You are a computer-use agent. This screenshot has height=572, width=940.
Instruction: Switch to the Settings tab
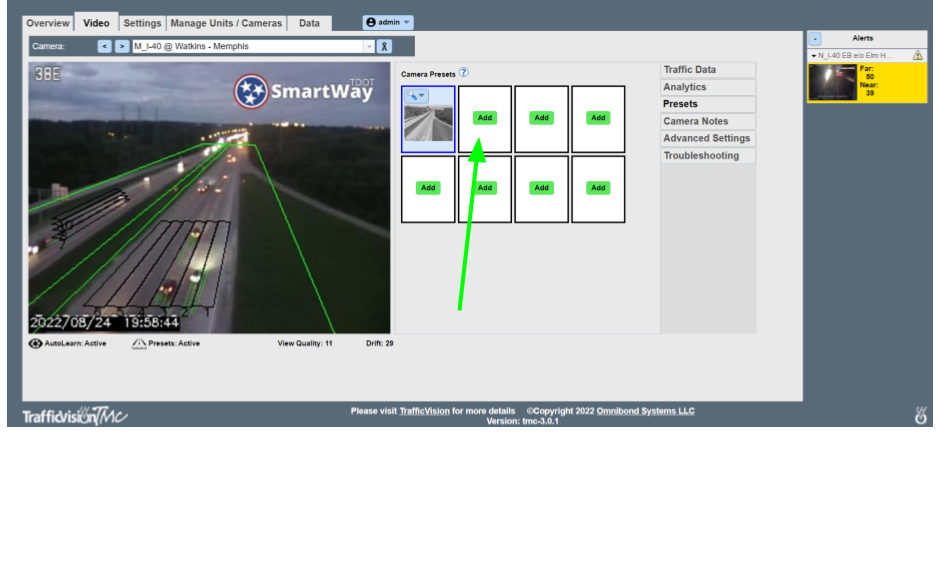(x=142, y=23)
